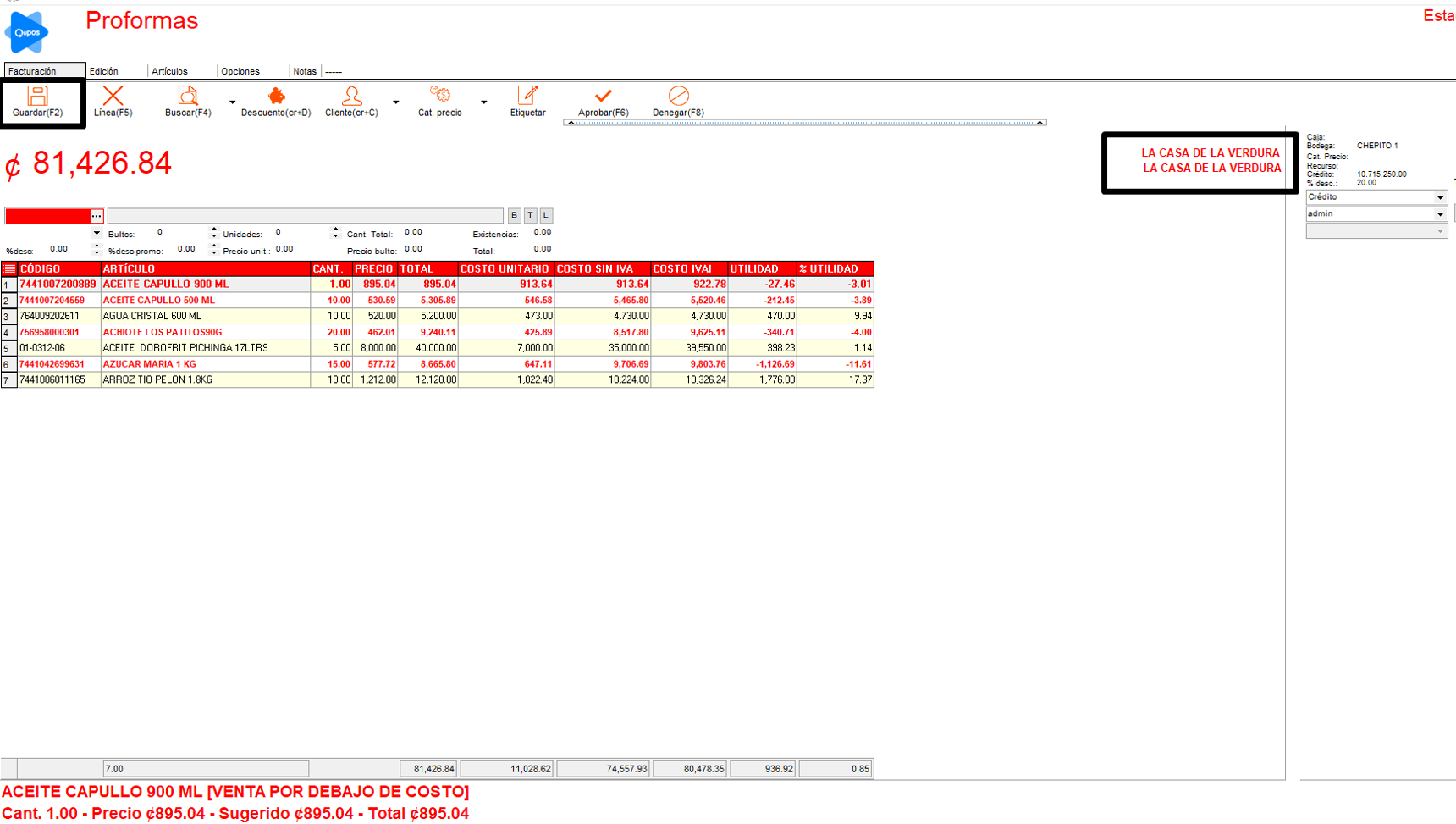Approve proforma with Aprobar(F6) checkmark
The width and height of the screenshot is (1456, 824).
coord(603,97)
